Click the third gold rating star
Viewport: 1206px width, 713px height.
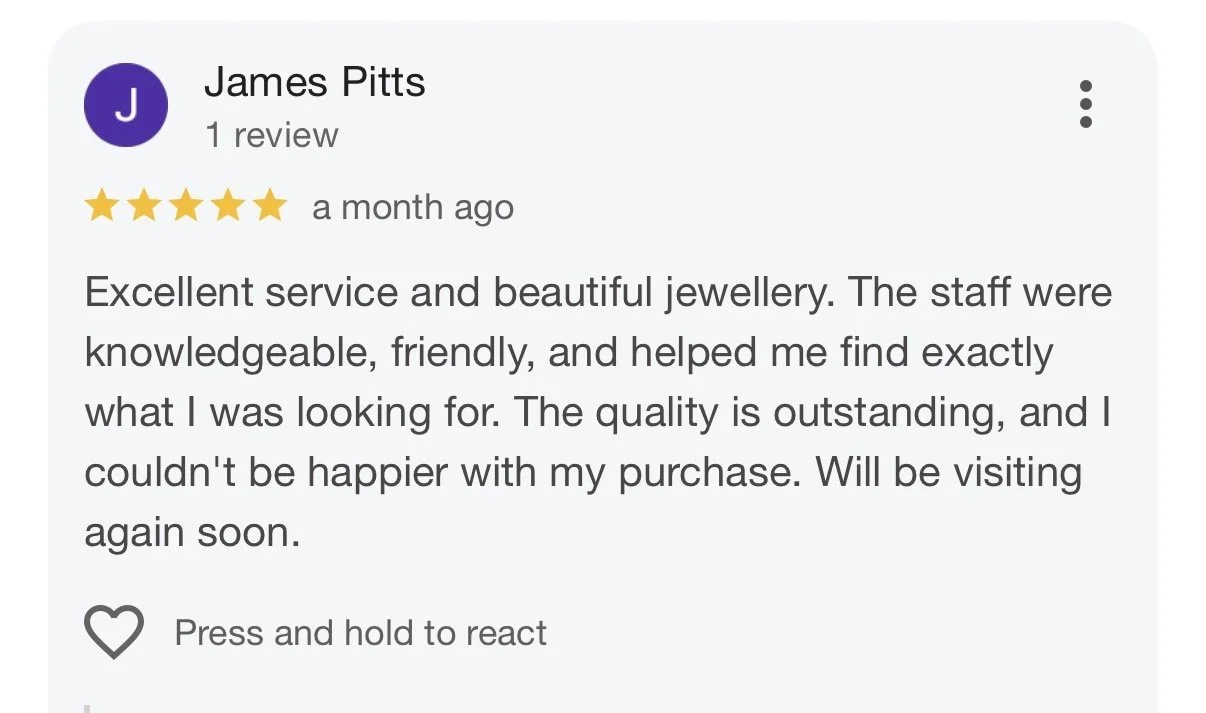pyautogui.click(x=185, y=207)
